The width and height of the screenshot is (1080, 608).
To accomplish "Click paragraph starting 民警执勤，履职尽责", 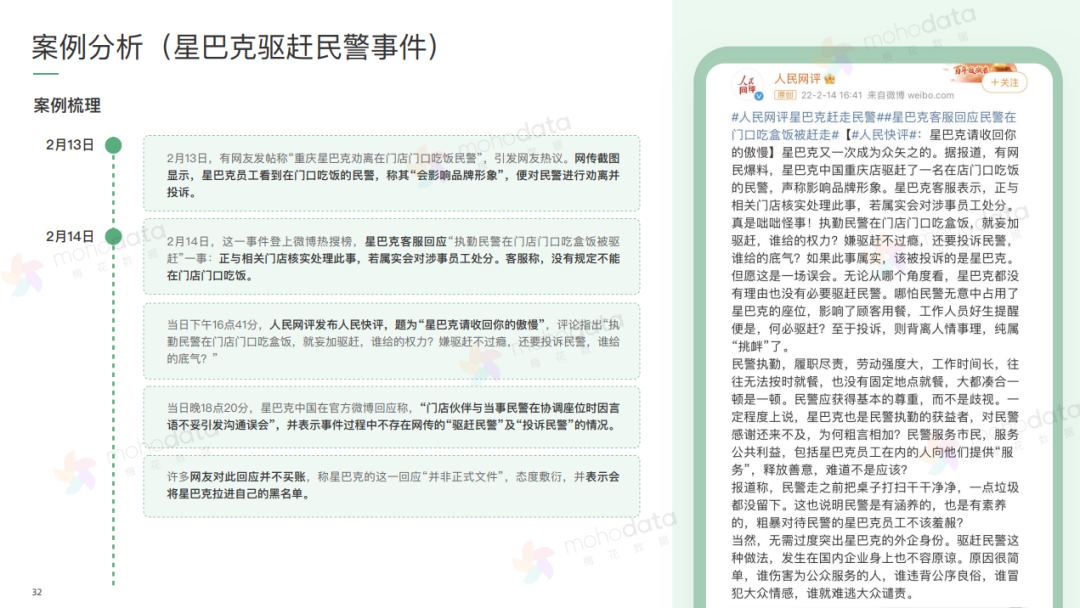I will pos(875,417).
